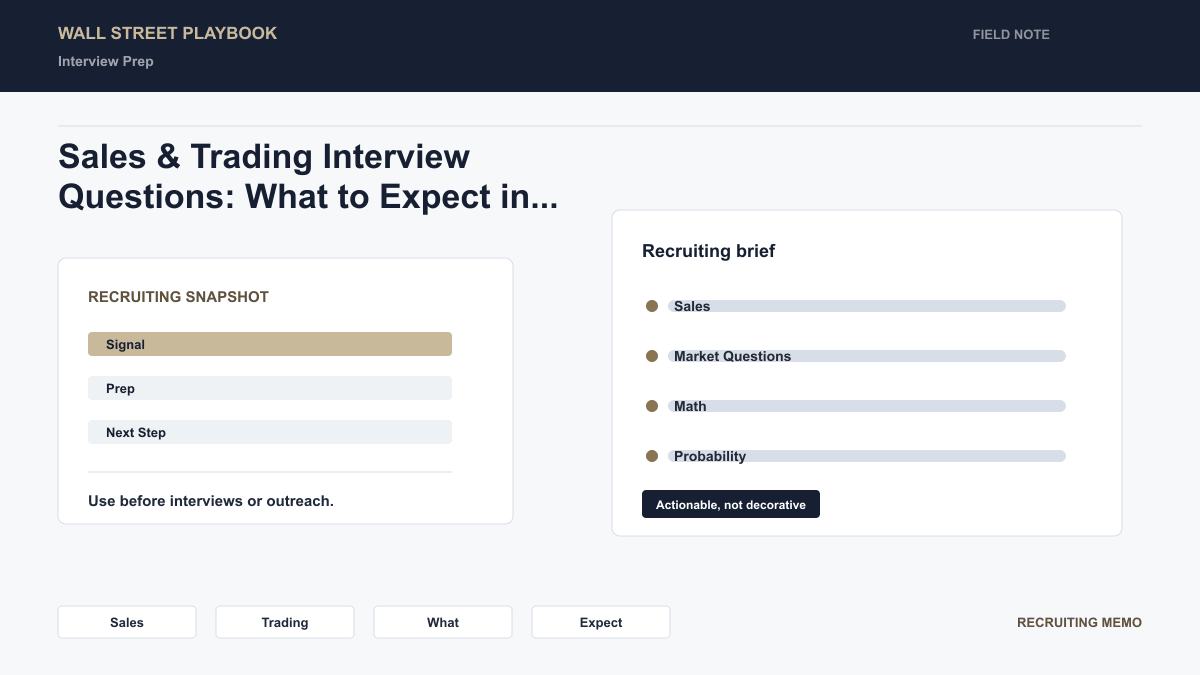
Task: Click the bullet dot beside Sales
Action: tap(652, 306)
